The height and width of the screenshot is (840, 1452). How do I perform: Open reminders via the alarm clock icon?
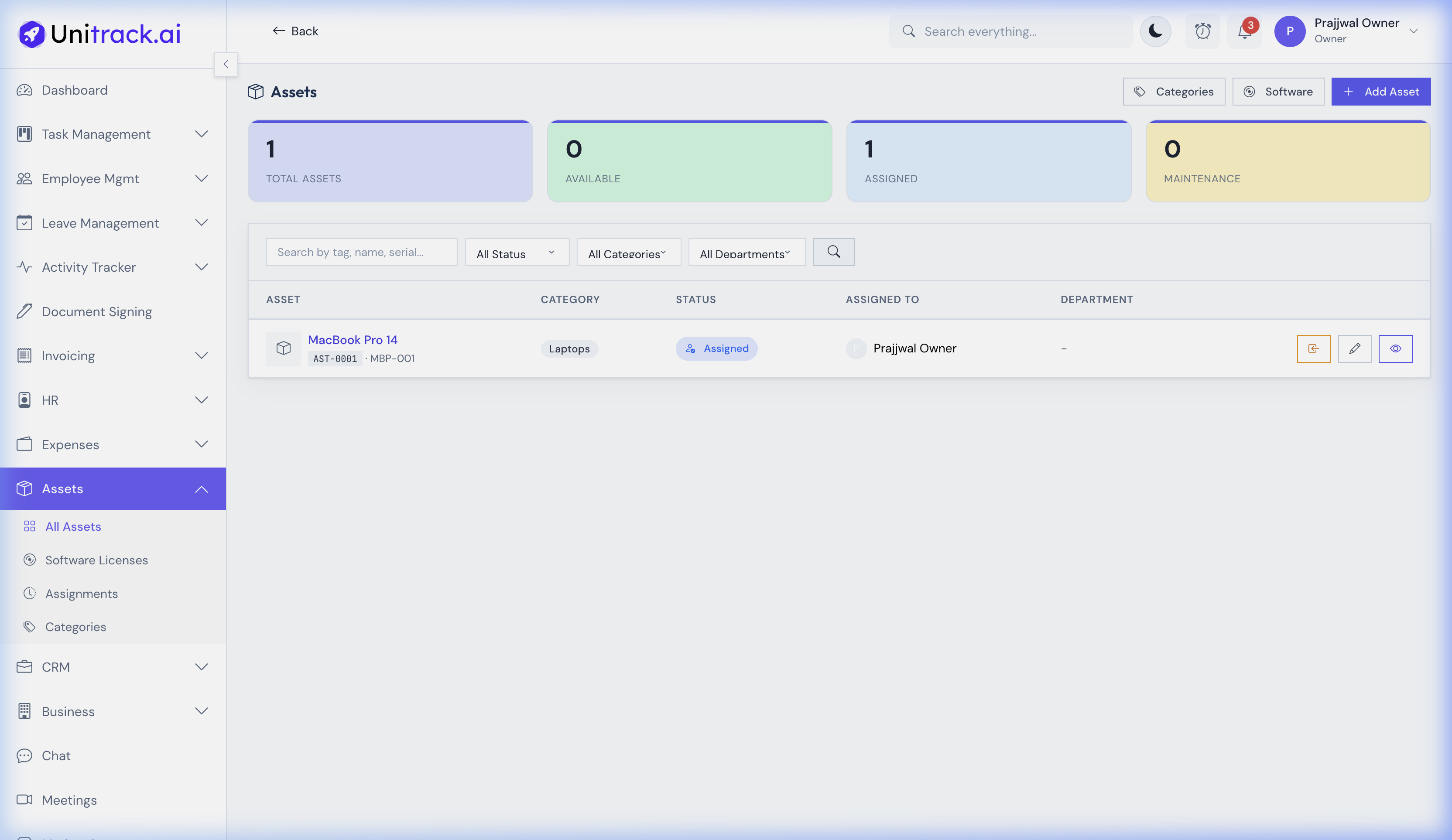click(1202, 31)
